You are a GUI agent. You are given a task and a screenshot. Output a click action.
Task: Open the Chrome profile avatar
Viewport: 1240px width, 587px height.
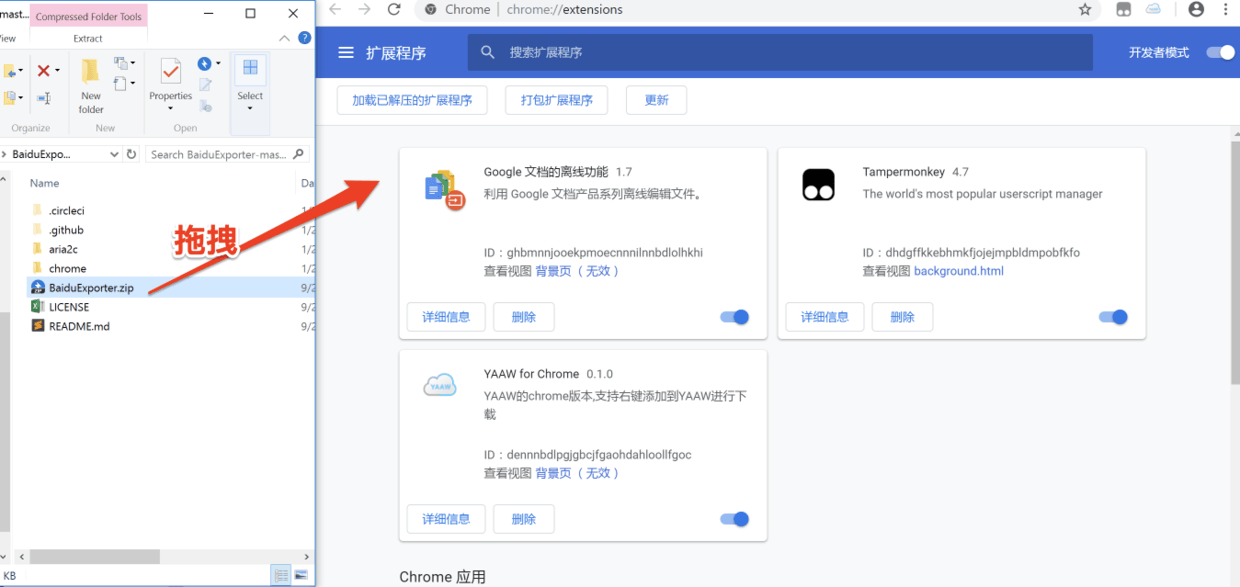click(1196, 9)
